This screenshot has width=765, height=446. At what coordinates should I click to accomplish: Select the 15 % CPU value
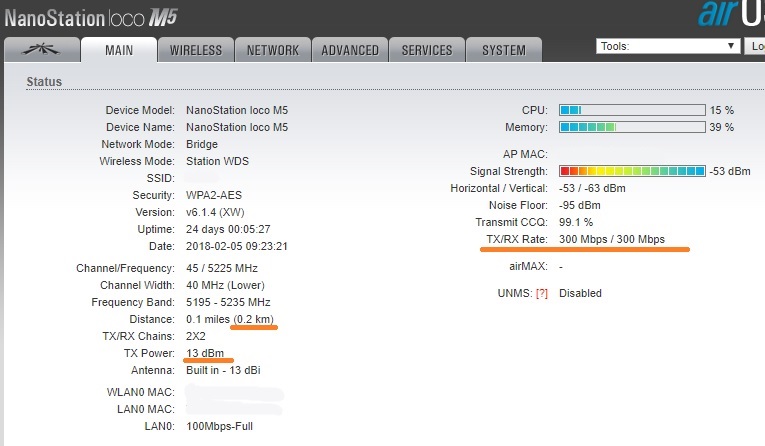pos(722,110)
